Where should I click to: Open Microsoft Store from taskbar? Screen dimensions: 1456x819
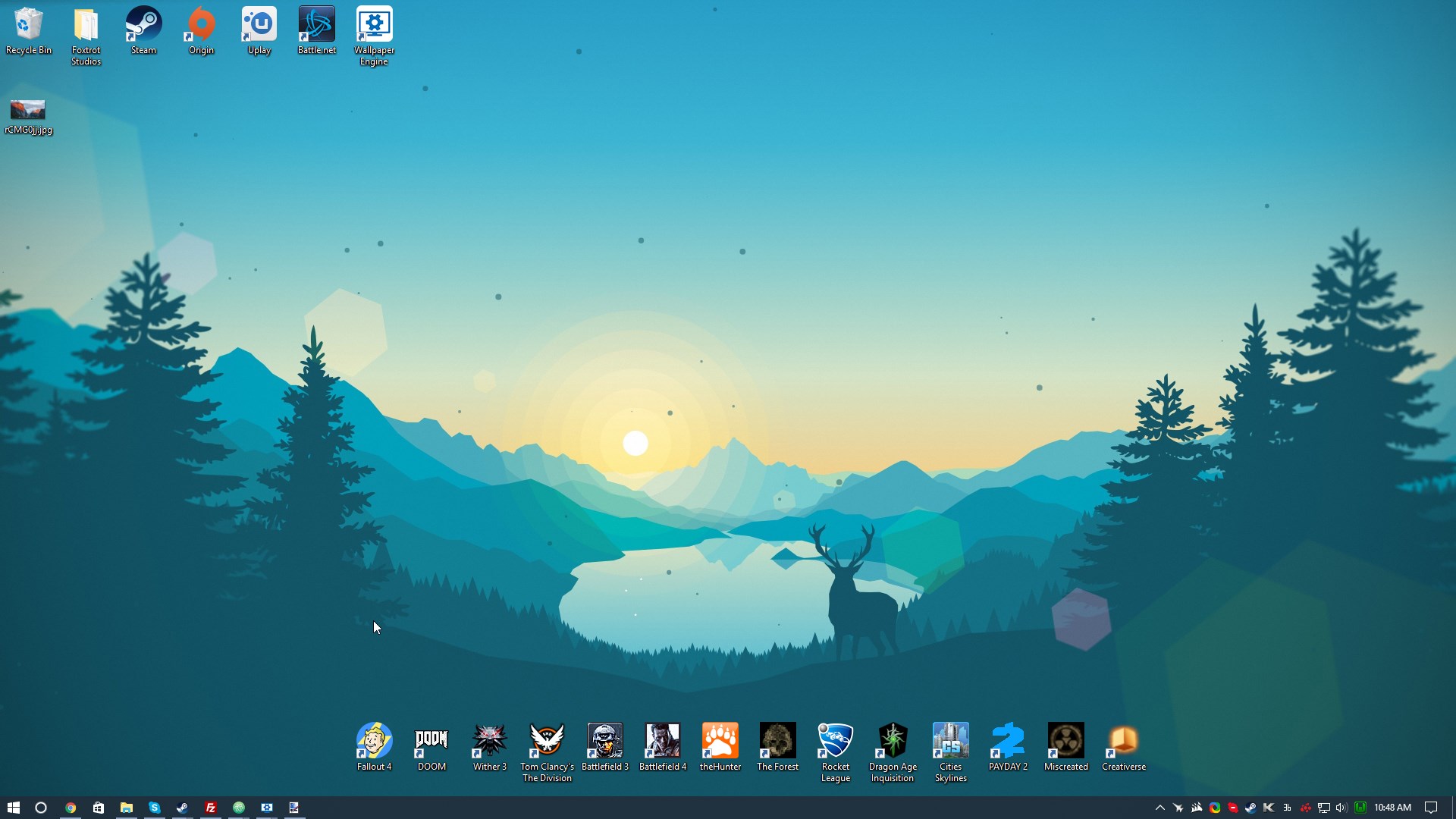(99, 808)
